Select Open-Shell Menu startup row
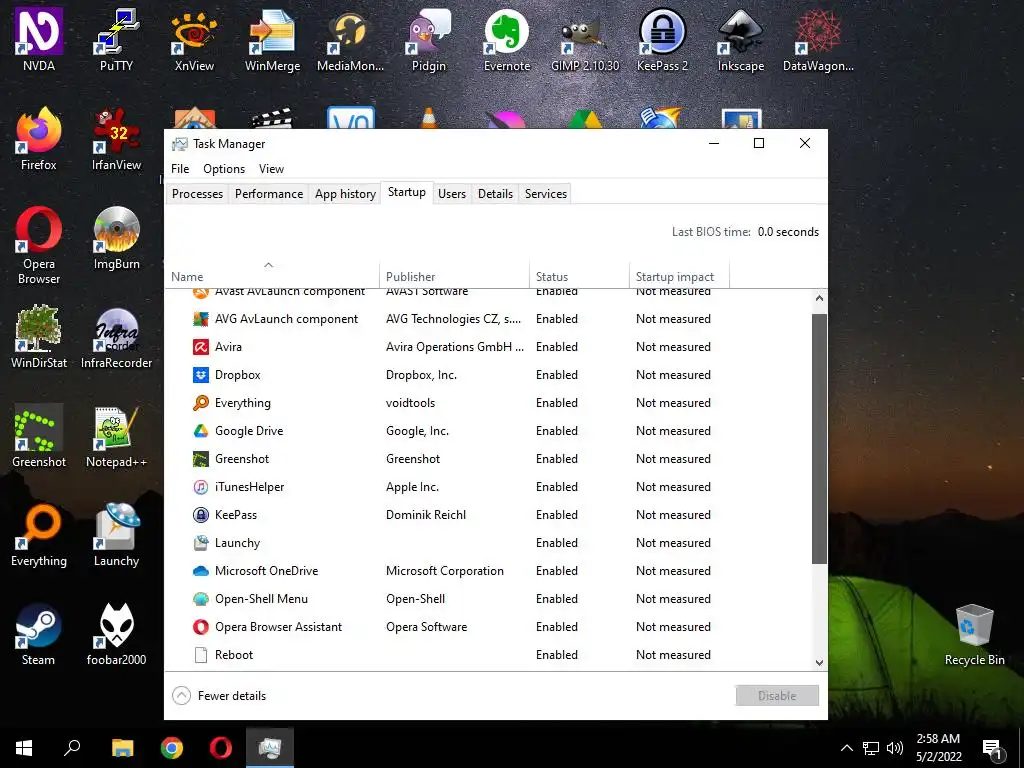Image resolution: width=1024 pixels, height=768 pixels. tap(488, 599)
